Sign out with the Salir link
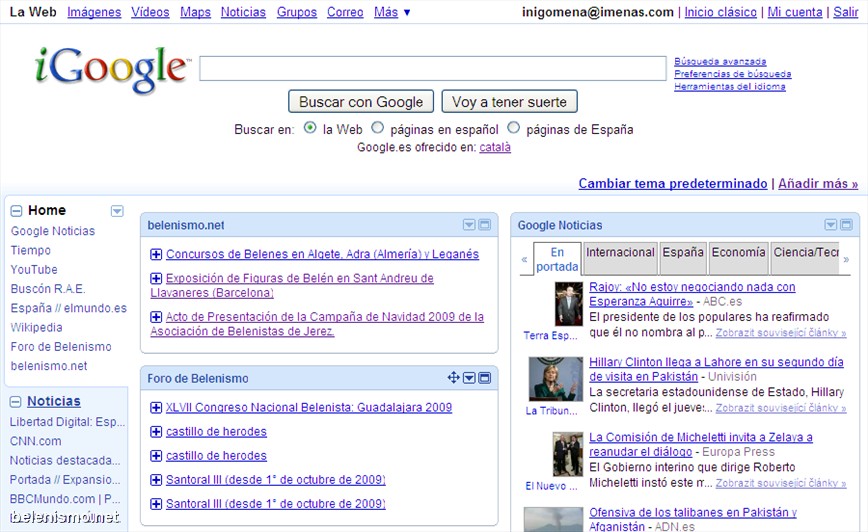 tap(846, 12)
